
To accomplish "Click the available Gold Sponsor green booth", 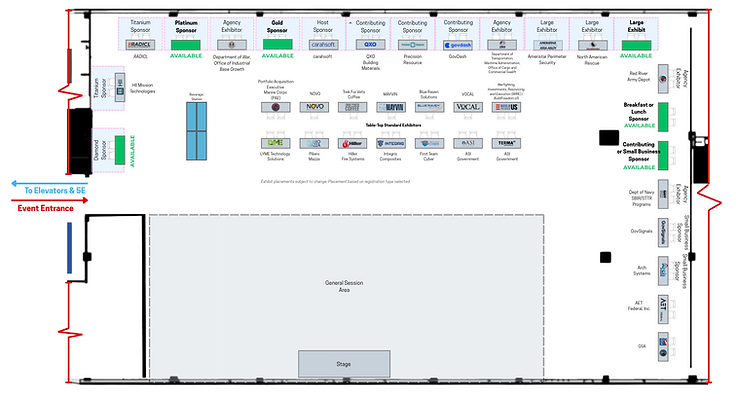I will click(x=277, y=45).
